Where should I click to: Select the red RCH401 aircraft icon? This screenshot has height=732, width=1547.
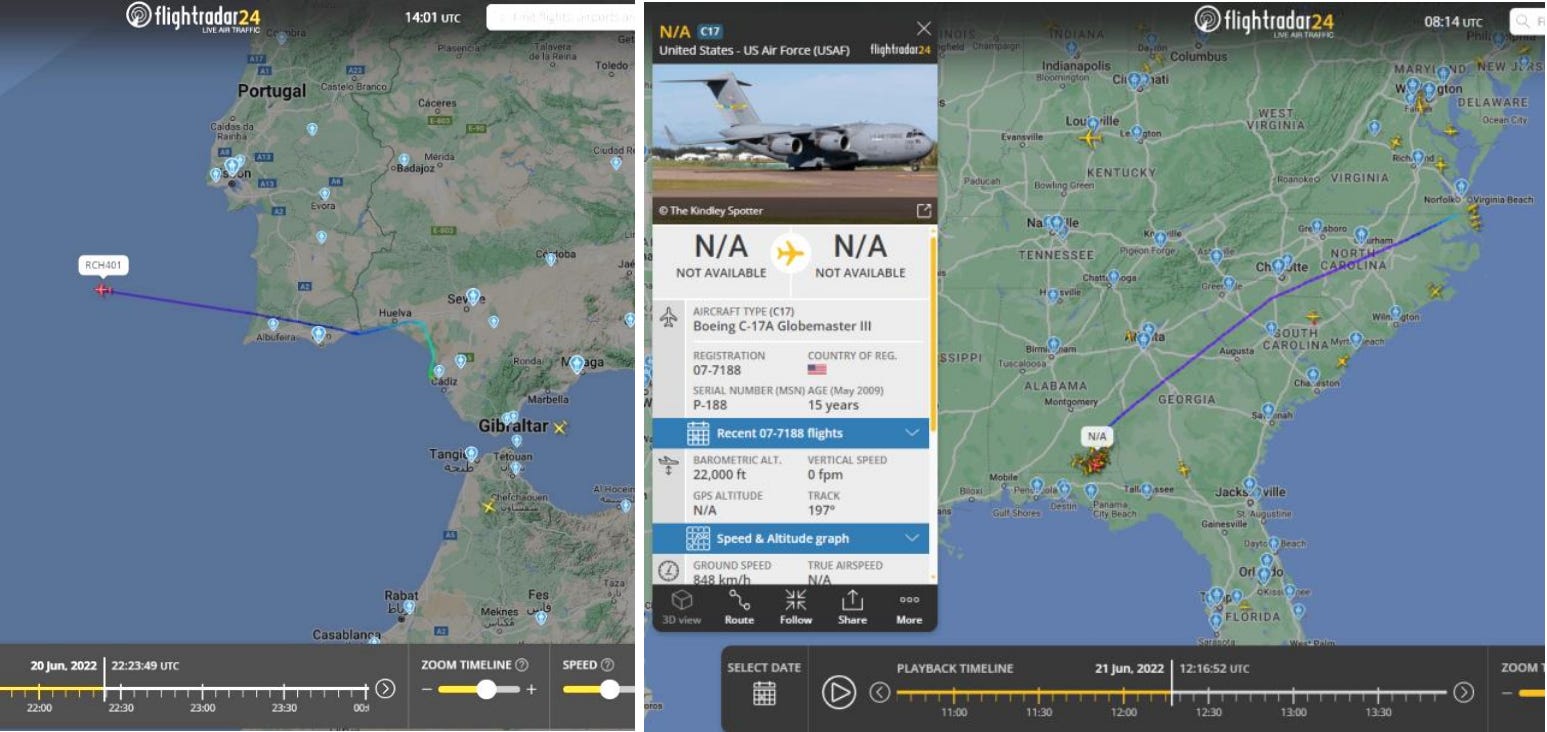coord(102,290)
